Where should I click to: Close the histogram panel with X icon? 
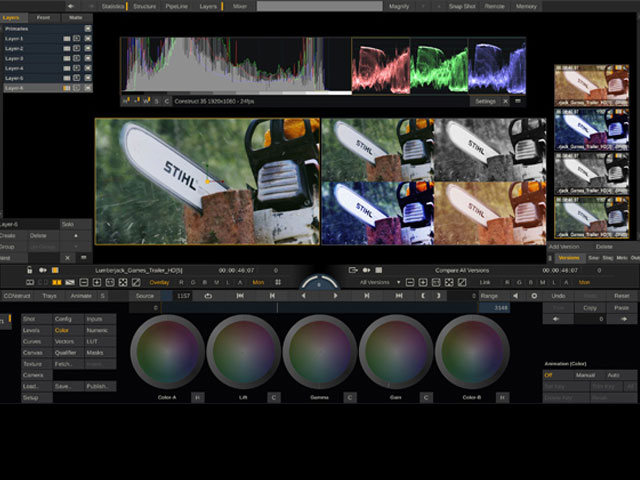(x=506, y=101)
